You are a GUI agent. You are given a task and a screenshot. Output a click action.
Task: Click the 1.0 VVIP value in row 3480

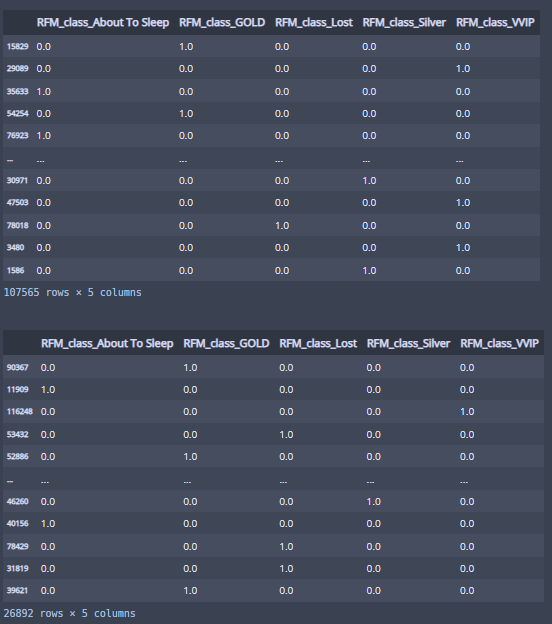tap(463, 248)
